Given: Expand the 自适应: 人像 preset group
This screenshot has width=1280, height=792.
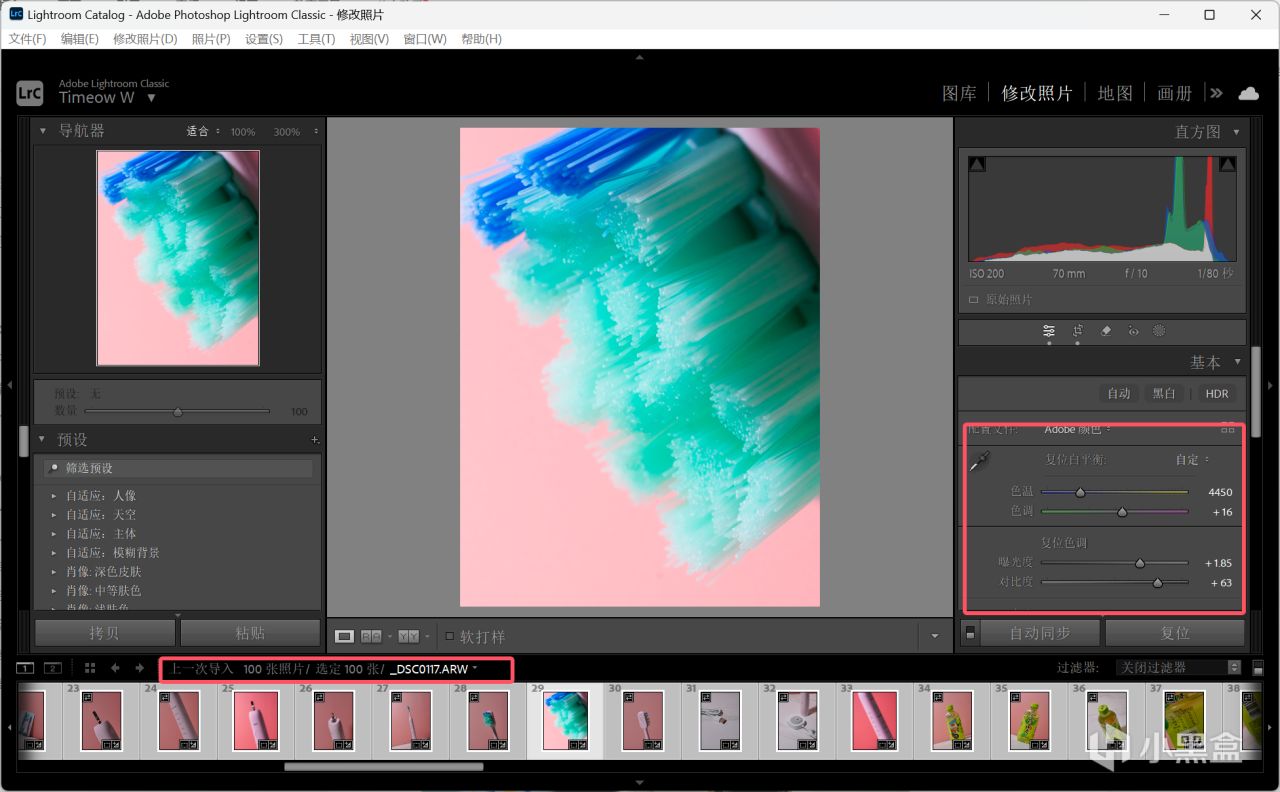Looking at the screenshot, I should coord(53,496).
